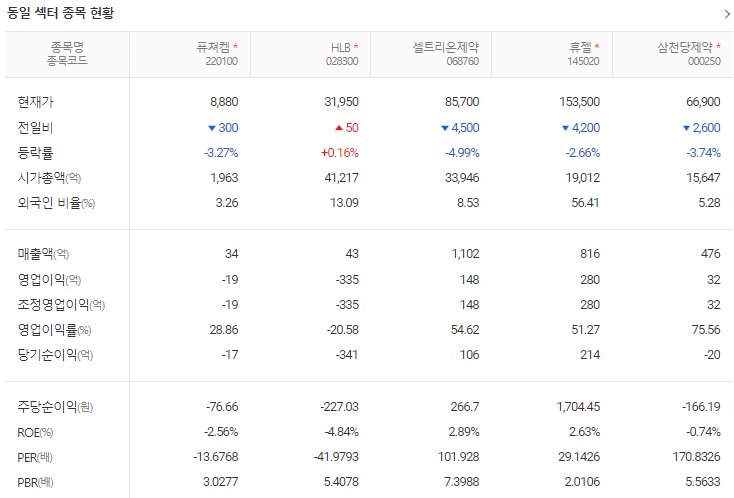Click sales value 1,102

(466, 254)
